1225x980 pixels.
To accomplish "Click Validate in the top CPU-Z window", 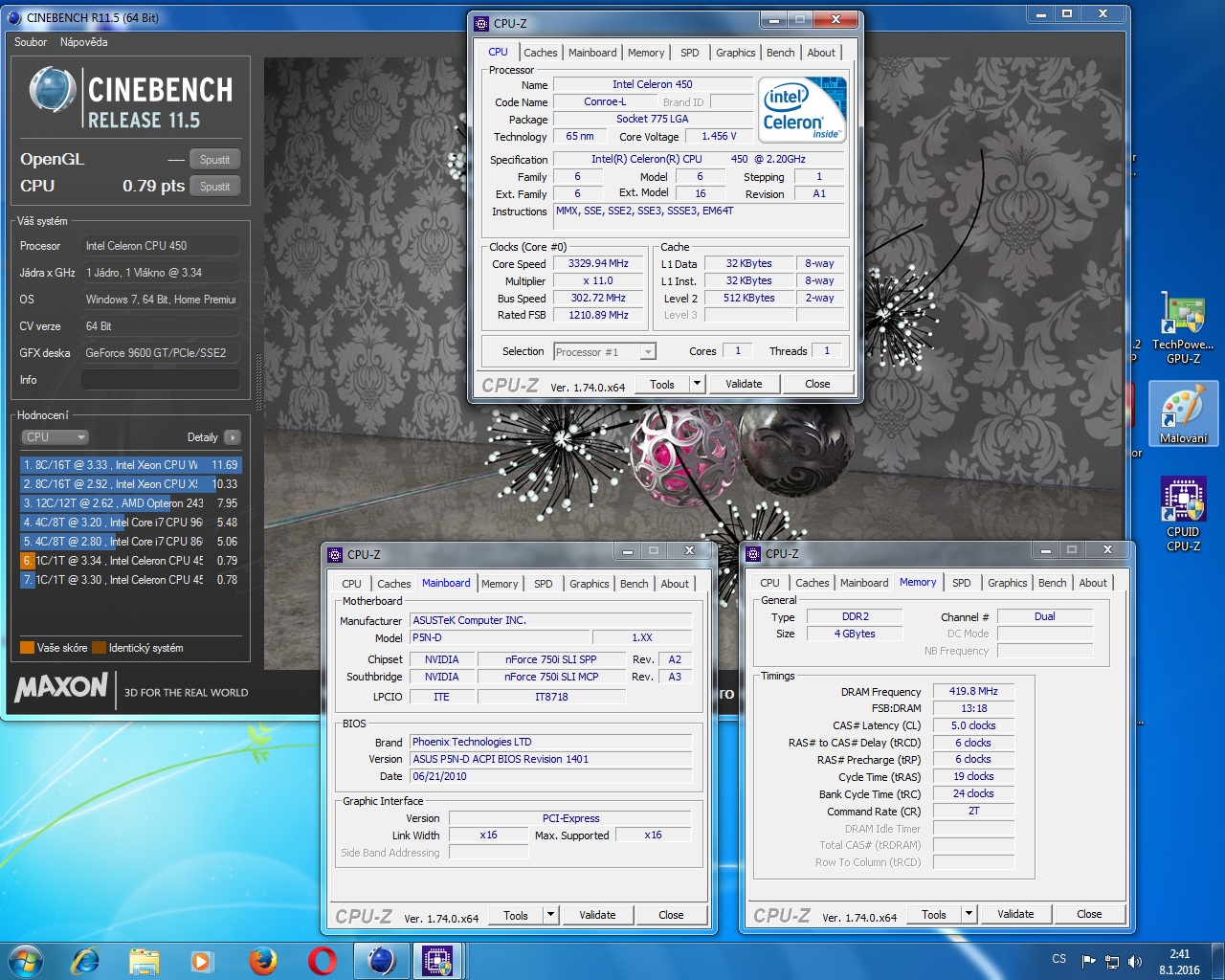I will (x=744, y=384).
